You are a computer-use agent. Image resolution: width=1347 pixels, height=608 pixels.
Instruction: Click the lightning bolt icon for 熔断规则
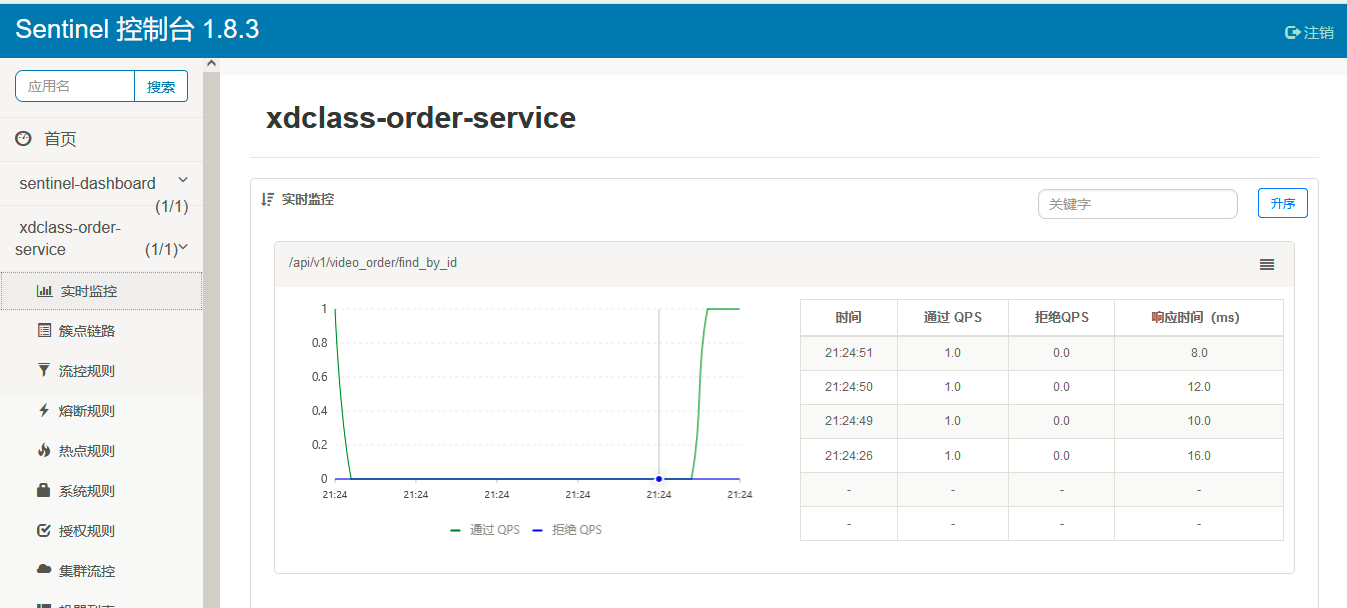point(43,410)
